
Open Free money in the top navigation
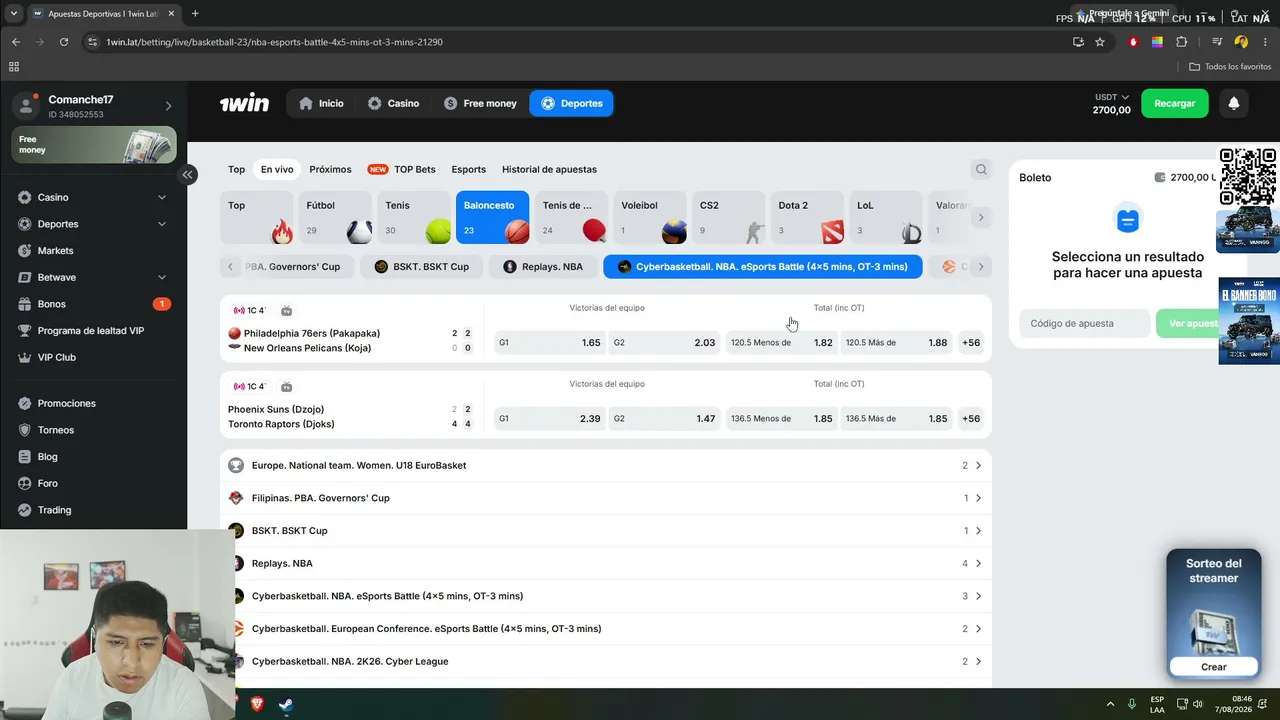(x=480, y=103)
